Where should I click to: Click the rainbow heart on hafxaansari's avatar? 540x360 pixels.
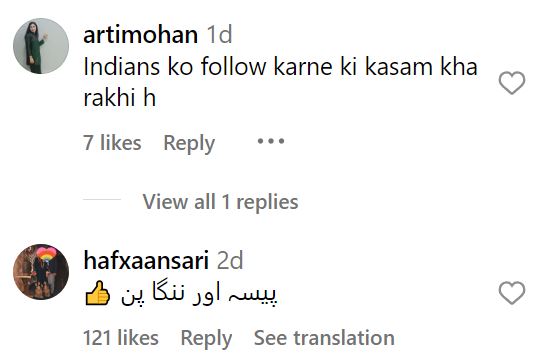pos(46,254)
